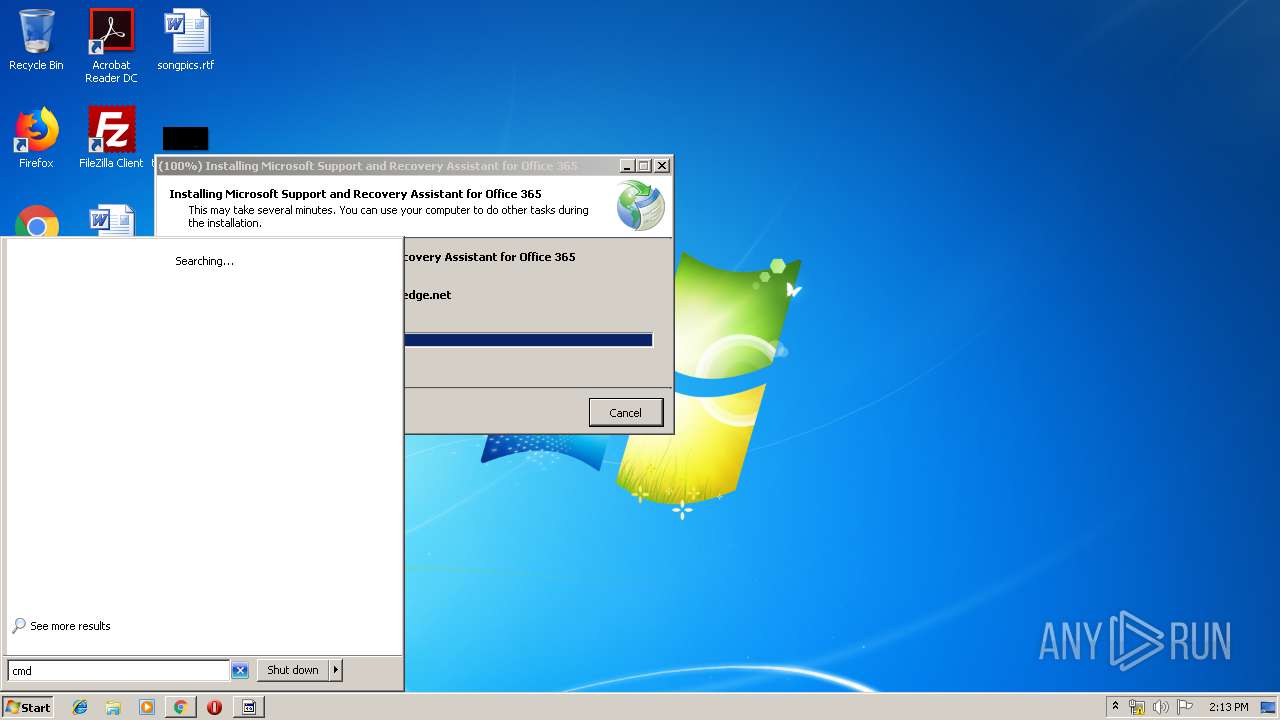Launch Firefox from desktop
This screenshot has height=720, width=1280.
pos(36,138)
